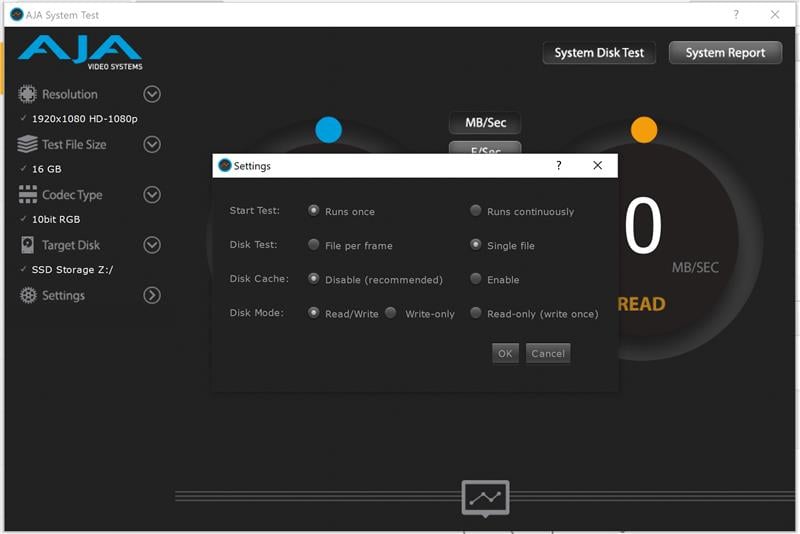Click the Test File Size label
The width and height of the screenshot is (800, 534).
click(x=74, y=145)
